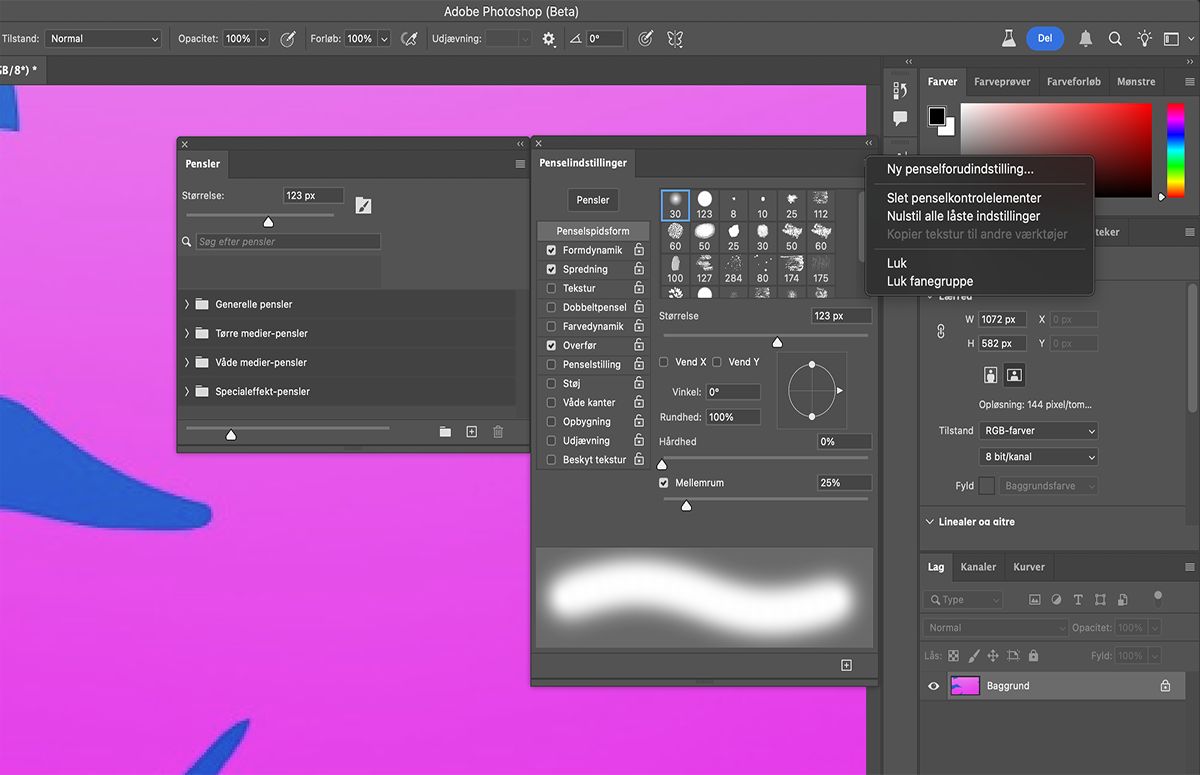Enable Tekstur checkbox

tap(551, 288)
